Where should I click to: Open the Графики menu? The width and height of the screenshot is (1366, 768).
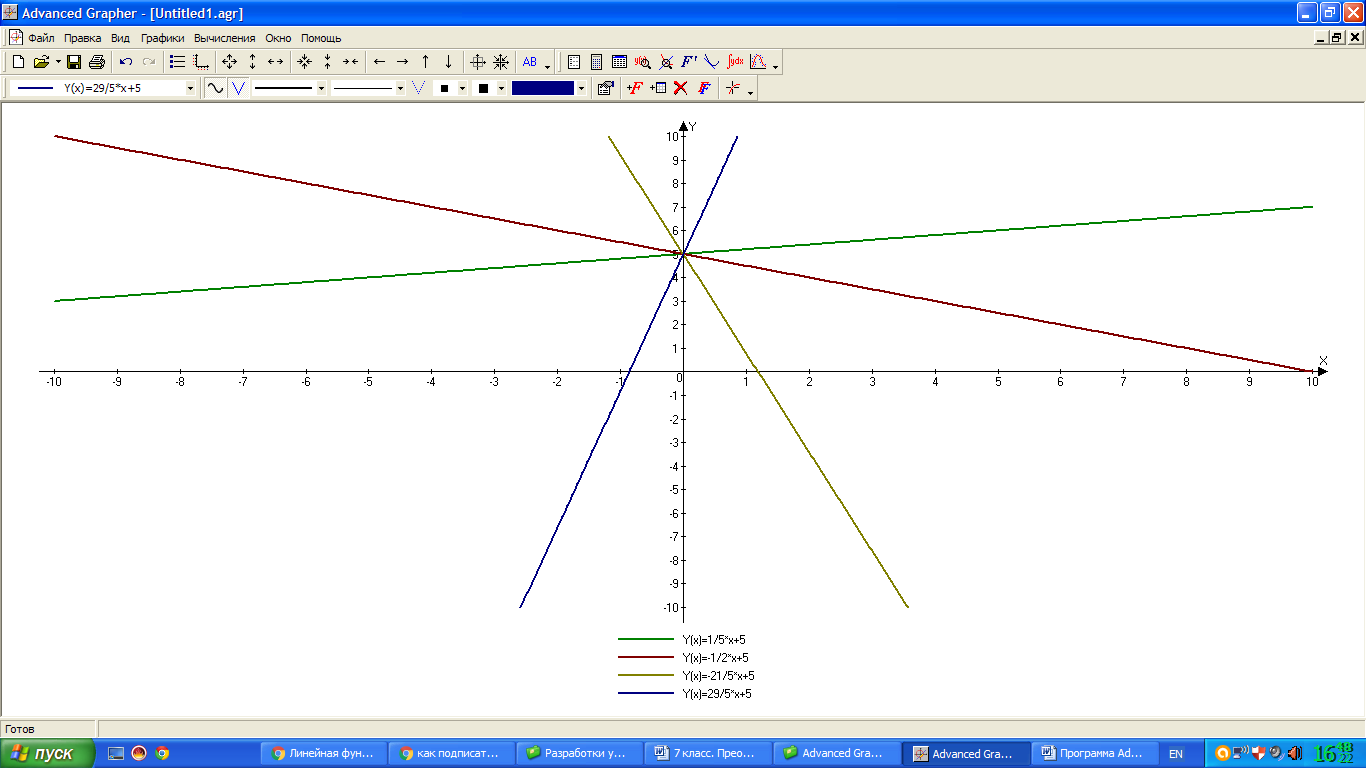pos(163,38)
